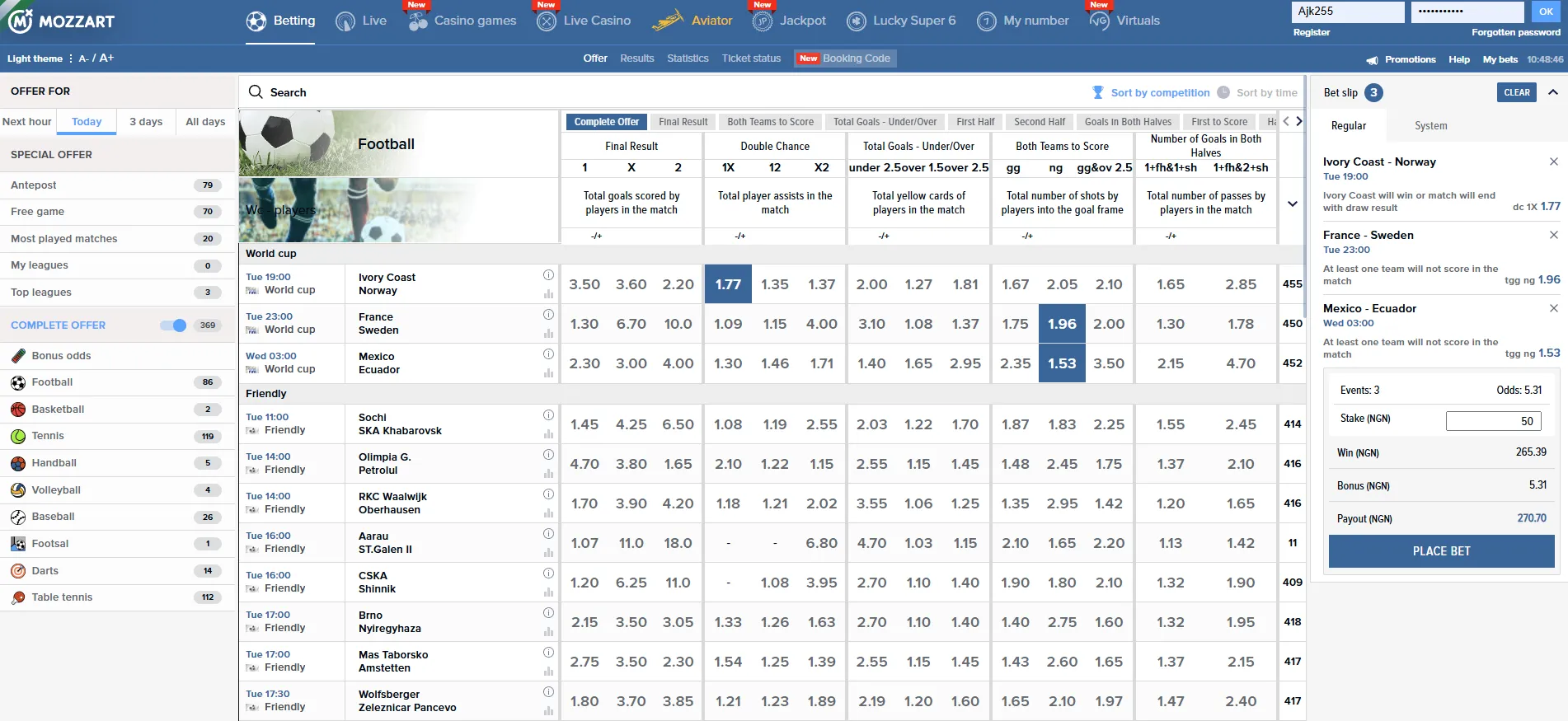Open Promotions megaphone link
Viewport: 1568px width, 721px height.
point(1401,59)
